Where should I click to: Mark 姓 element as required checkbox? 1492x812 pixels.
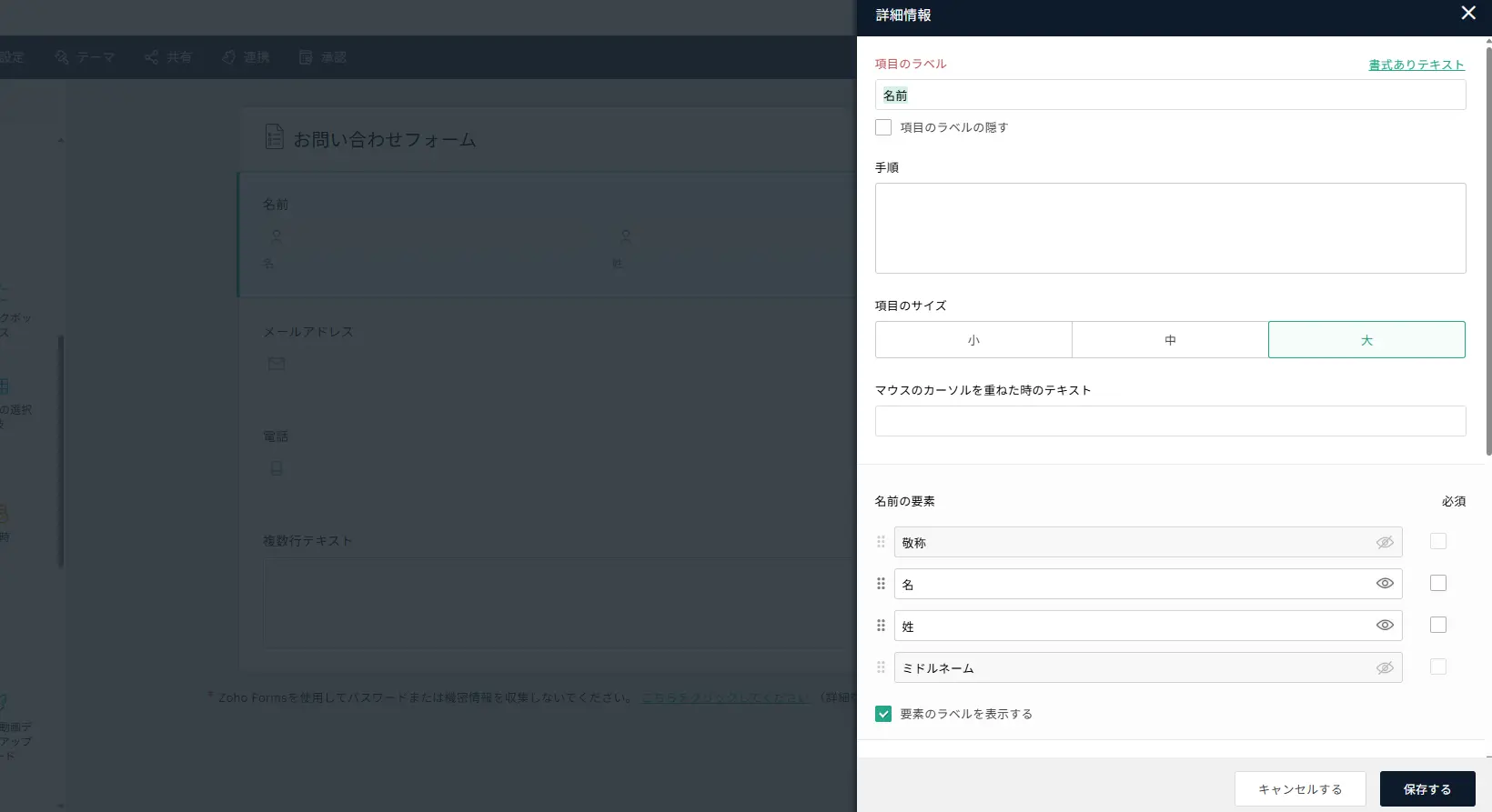click(1438, 625)
